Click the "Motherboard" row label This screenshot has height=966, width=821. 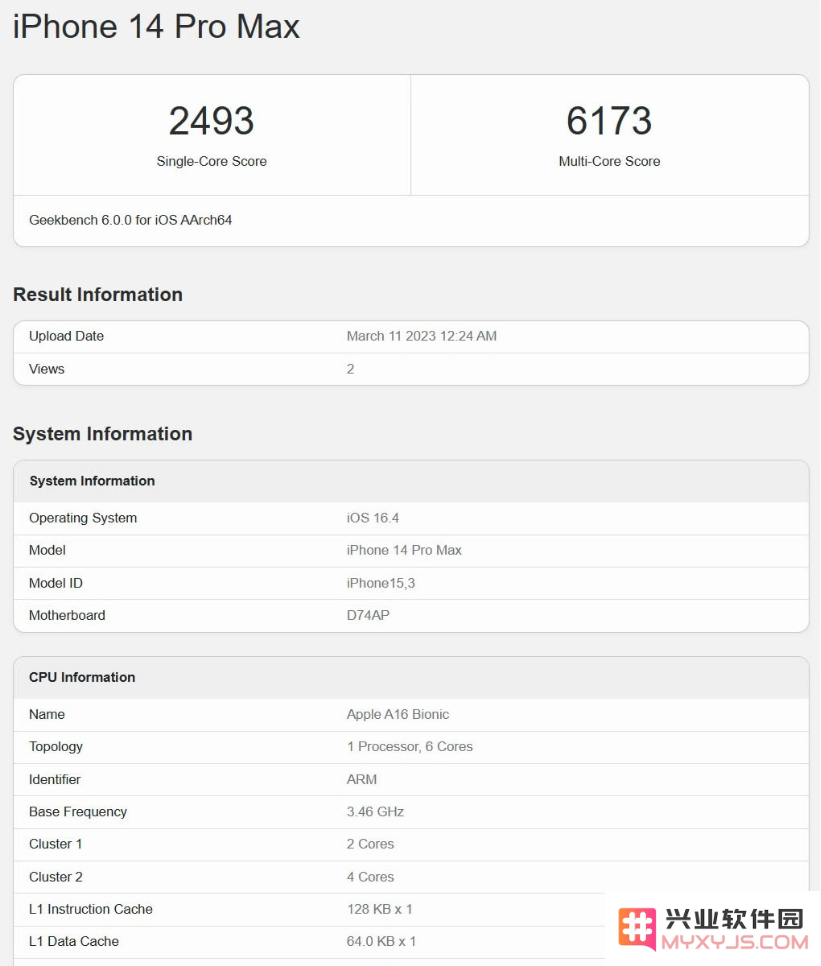click(x=67, y=615)
